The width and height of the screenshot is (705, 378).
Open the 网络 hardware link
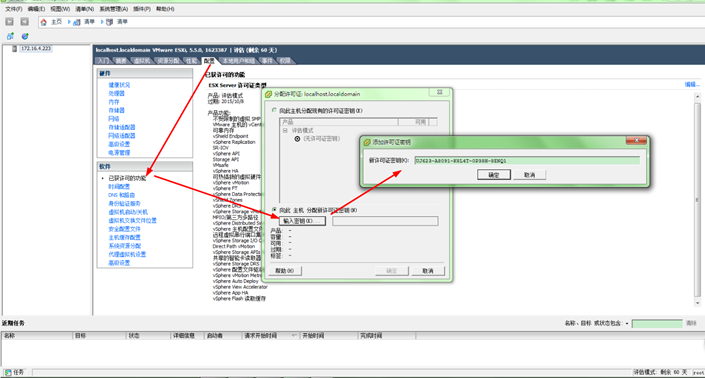pyautogui.click(x=113, y=119)
